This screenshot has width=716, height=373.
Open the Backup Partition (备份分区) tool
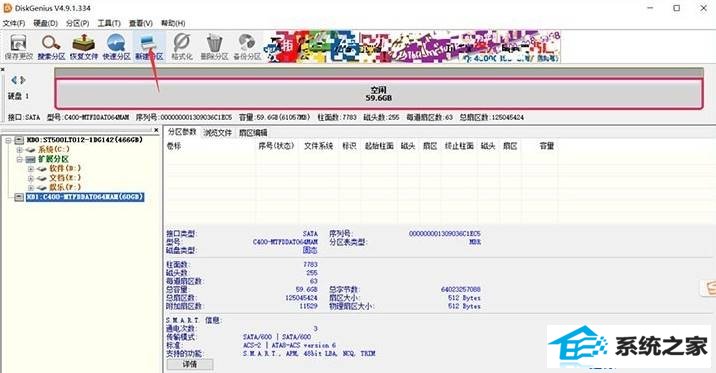coord(247,47)
